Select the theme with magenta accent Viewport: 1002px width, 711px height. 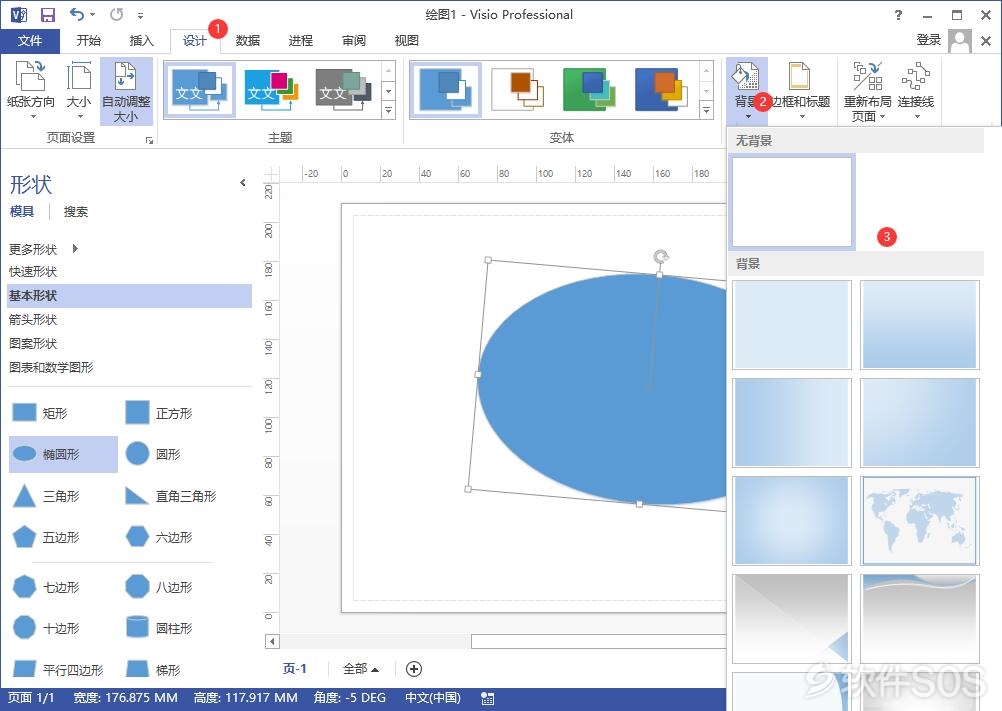(x=272, y=90)
